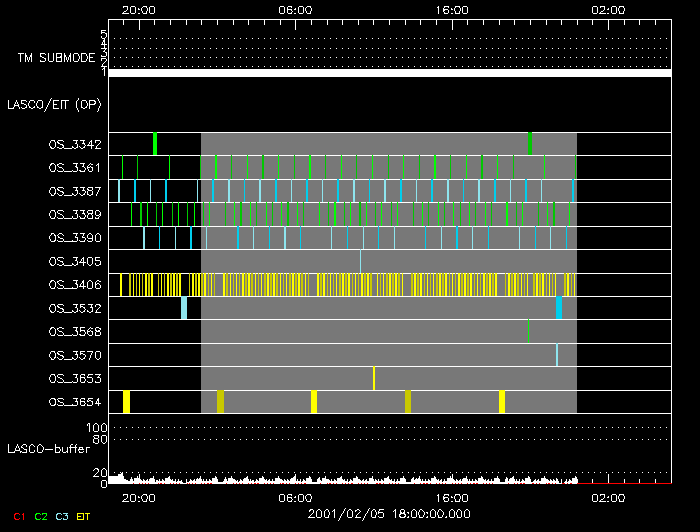Select the green marker in OS_3568 row
This screenshot has width=700, height=532.
pyautogui.click(x=528, y=331)
